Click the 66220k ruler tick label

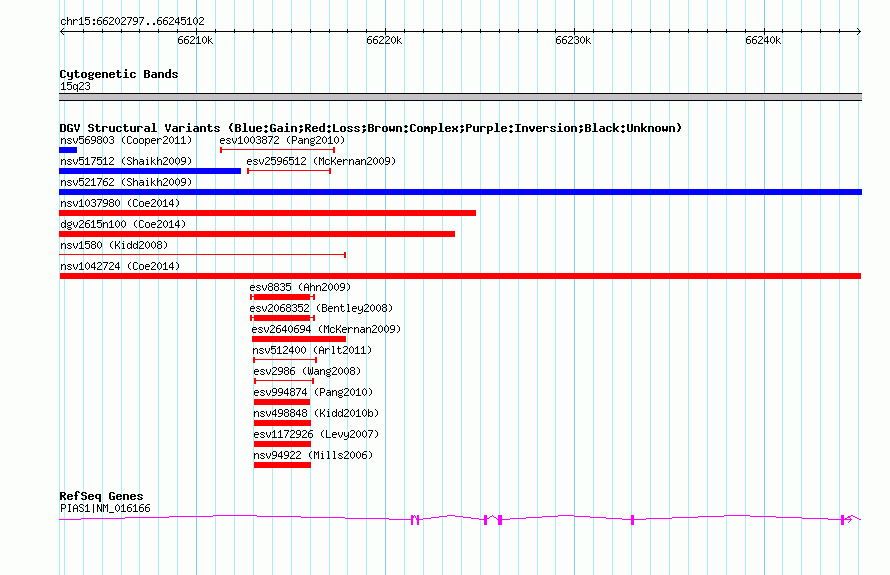[384, 40]
